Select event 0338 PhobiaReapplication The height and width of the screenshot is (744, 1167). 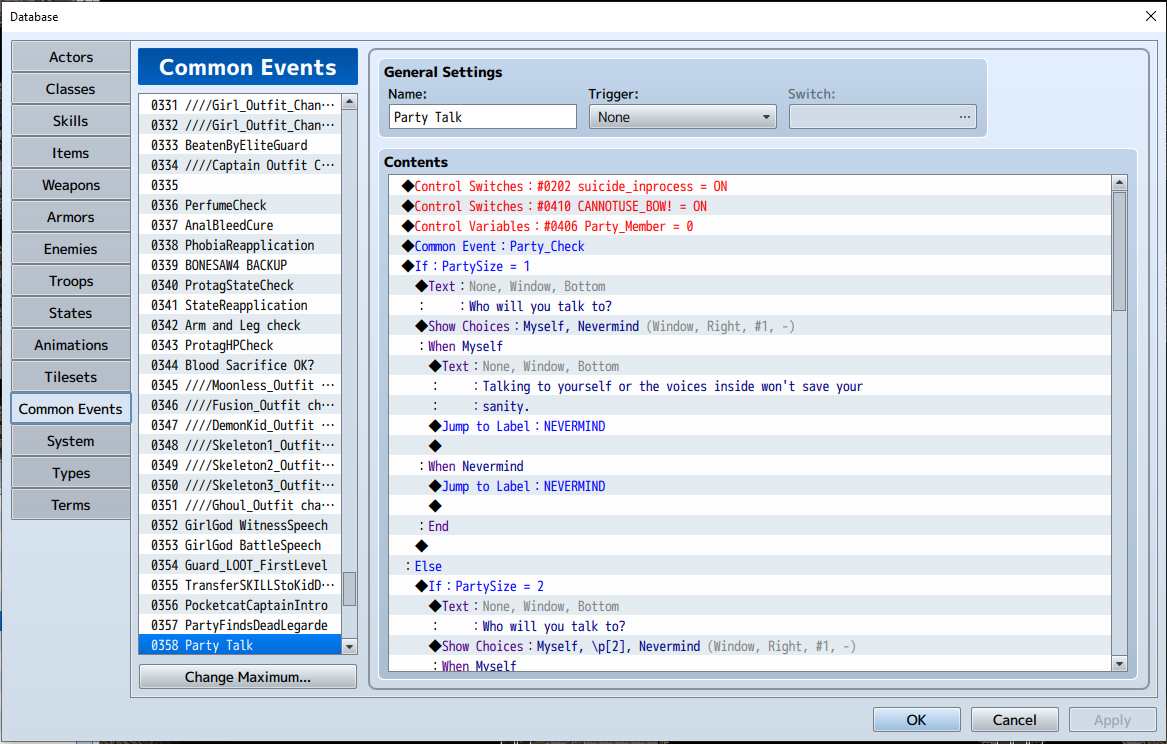click(240, 246)
